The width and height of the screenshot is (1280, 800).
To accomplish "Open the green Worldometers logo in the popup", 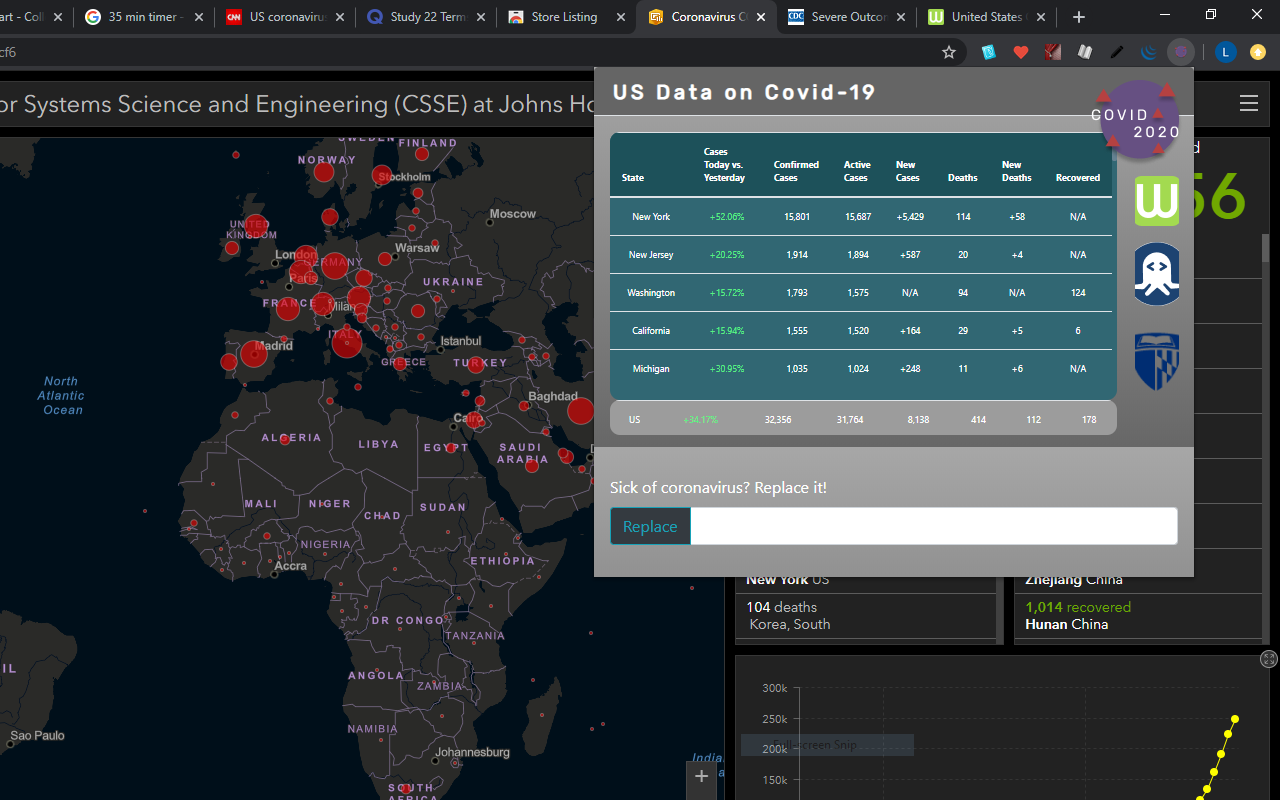I will tap(1157, 200).
